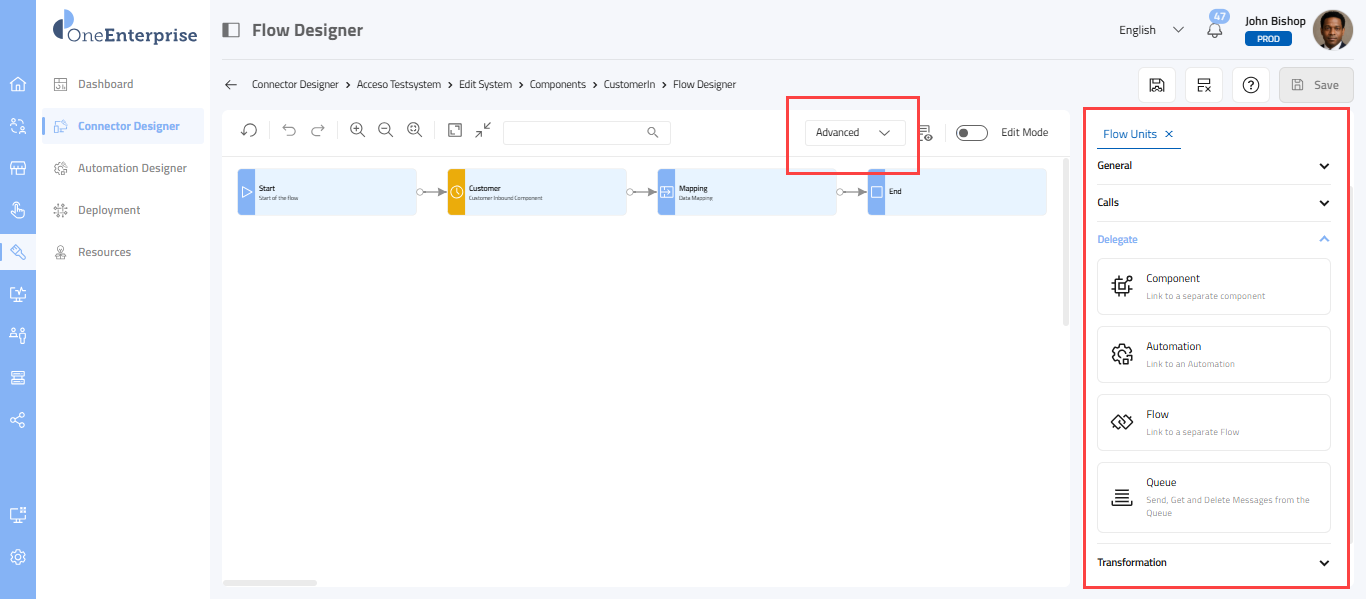Image resolution: width=1366 pixels, height=599 pixels.
Task: Click the redo arrow in toolbar
Action: 318,131
